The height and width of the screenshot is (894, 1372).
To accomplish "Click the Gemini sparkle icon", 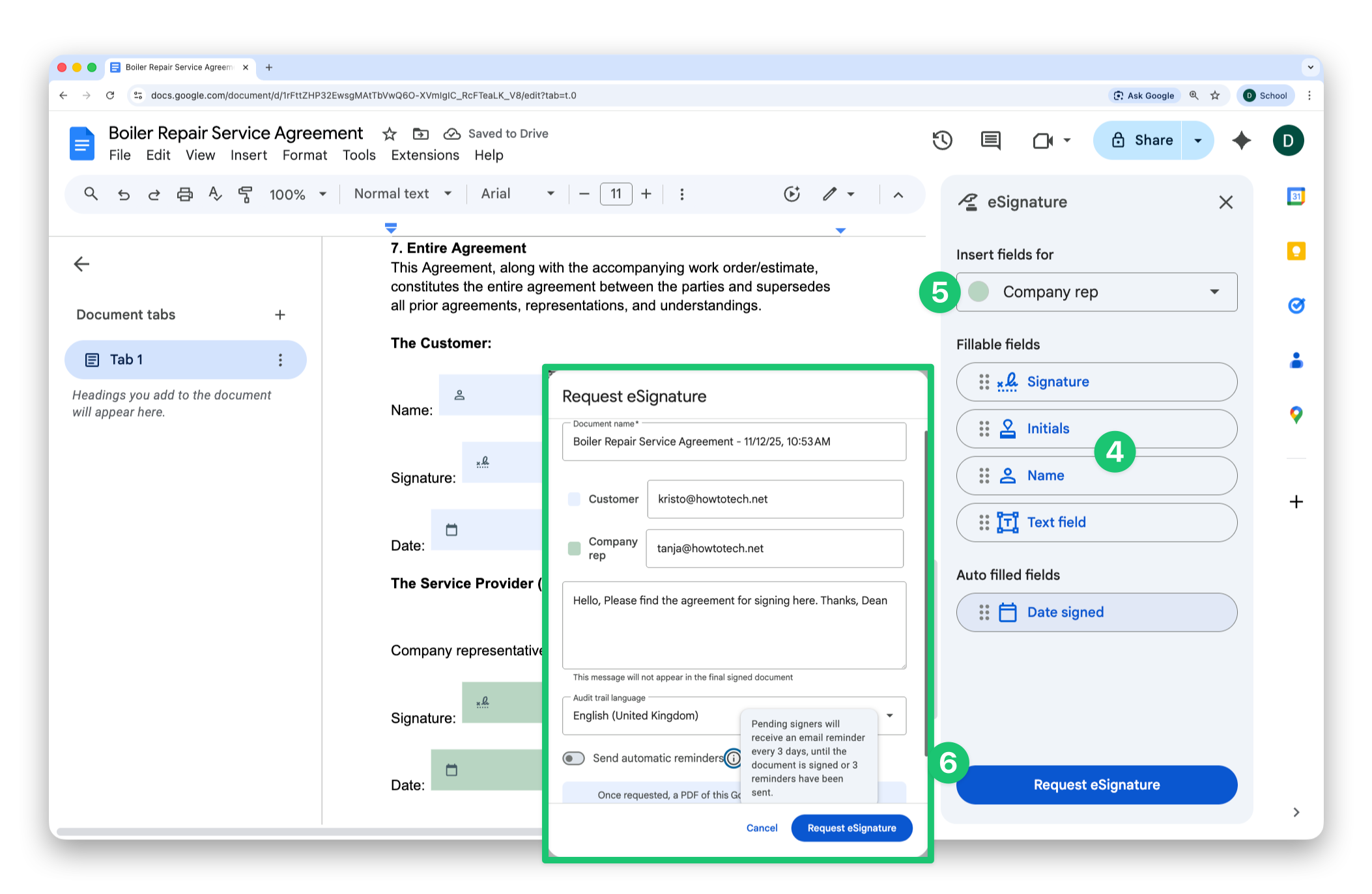I will (x=1242, y=140).
